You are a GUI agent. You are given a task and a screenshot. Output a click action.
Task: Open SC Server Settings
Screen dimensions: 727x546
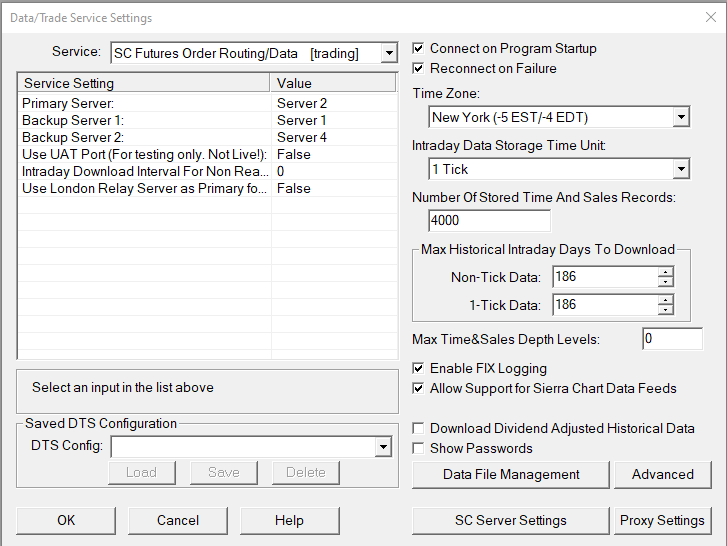pyautogui.click(x=510, y=521)
